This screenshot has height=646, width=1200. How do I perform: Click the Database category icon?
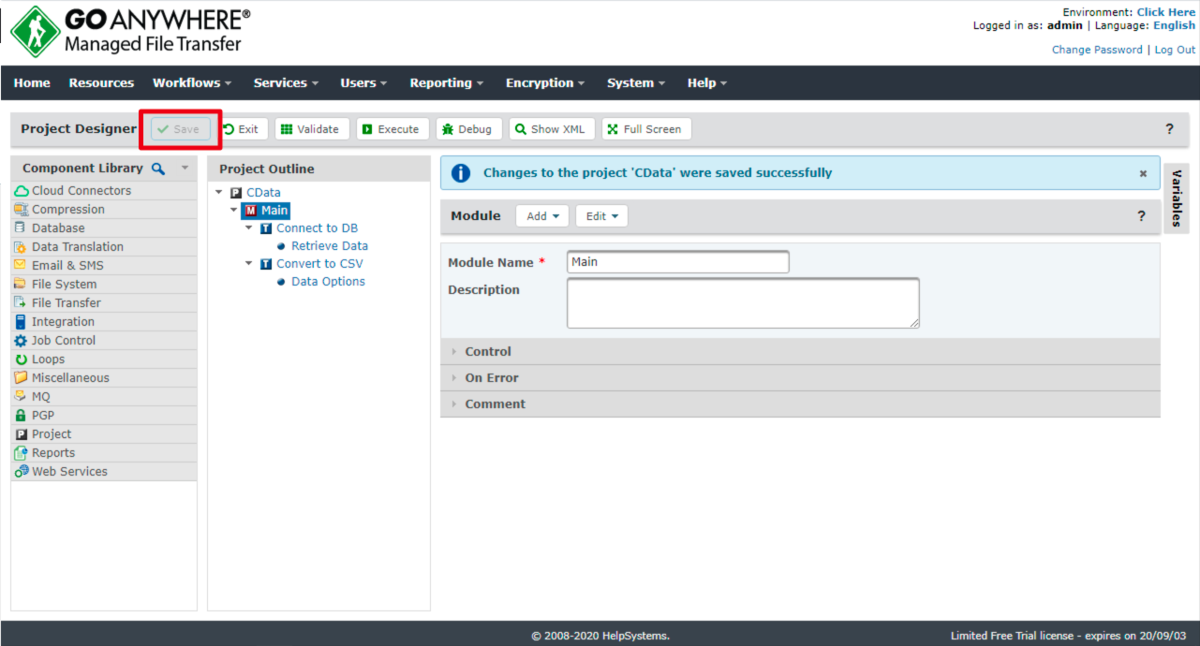21,228
